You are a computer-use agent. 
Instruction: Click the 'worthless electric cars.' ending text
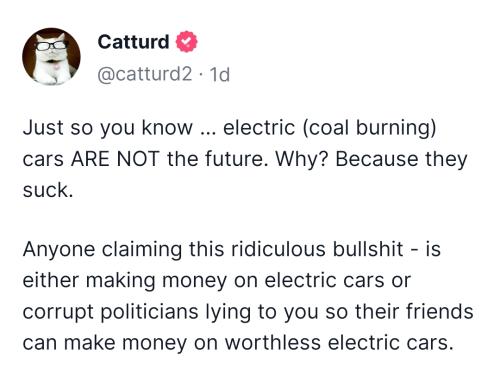click(x=339, y=343)
